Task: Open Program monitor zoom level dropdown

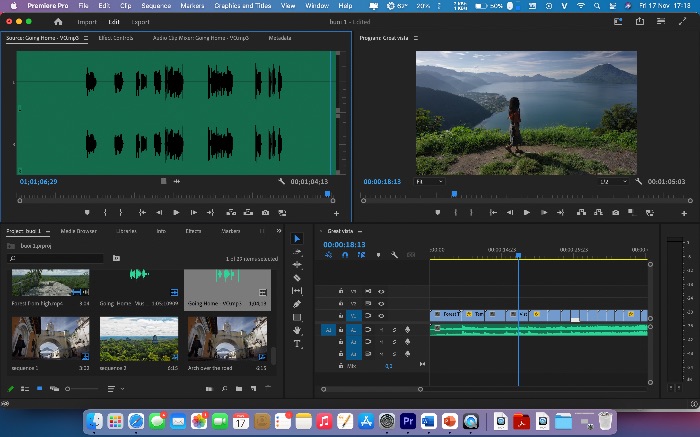Action: tap(429, 182)
